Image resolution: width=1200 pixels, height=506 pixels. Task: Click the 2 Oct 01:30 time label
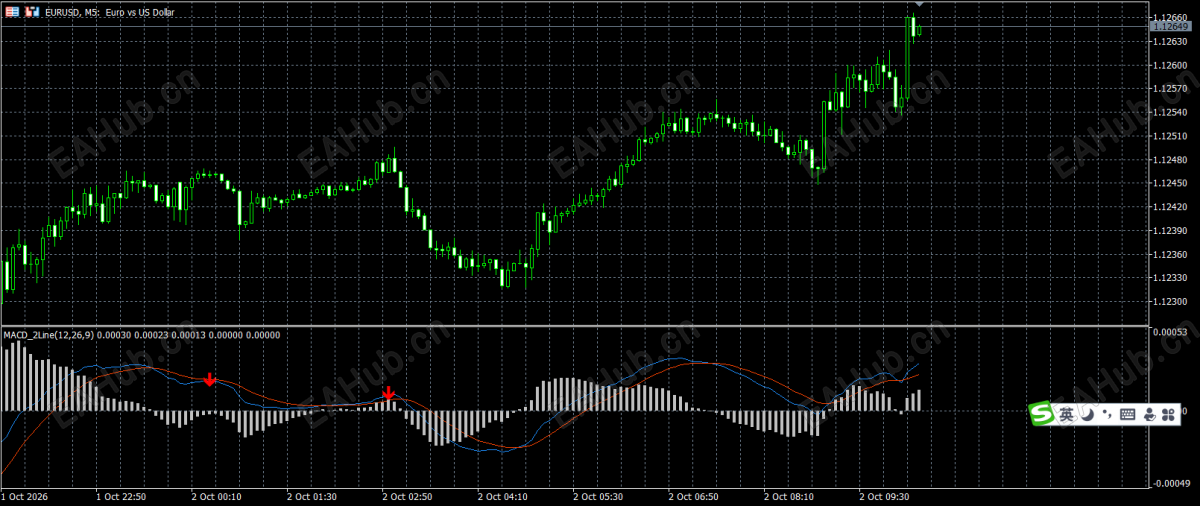[312, 496]
